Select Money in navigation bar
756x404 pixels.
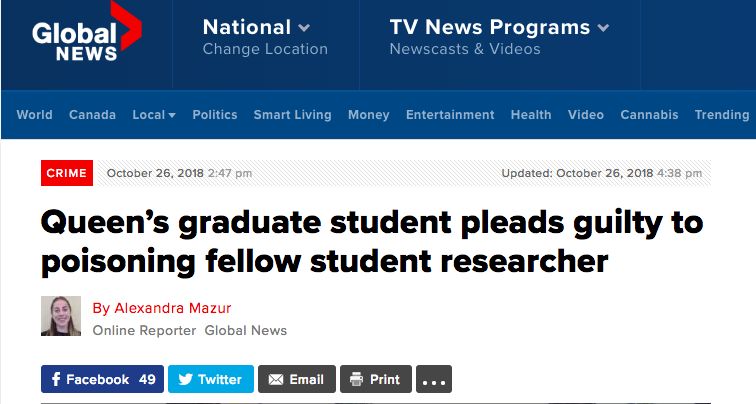(368, 115)
